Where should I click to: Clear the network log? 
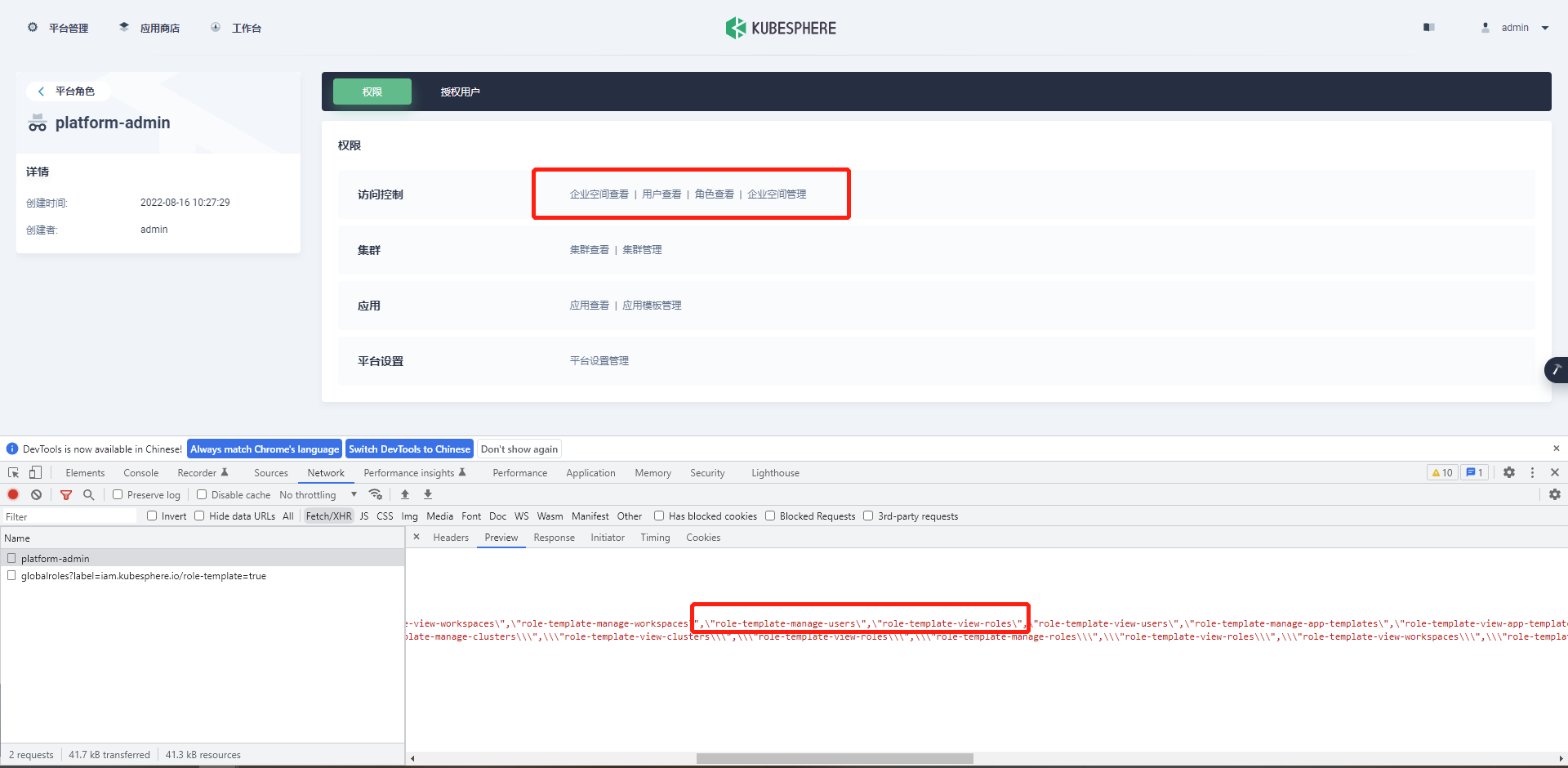pyautogui.click(x=36, y=494)
